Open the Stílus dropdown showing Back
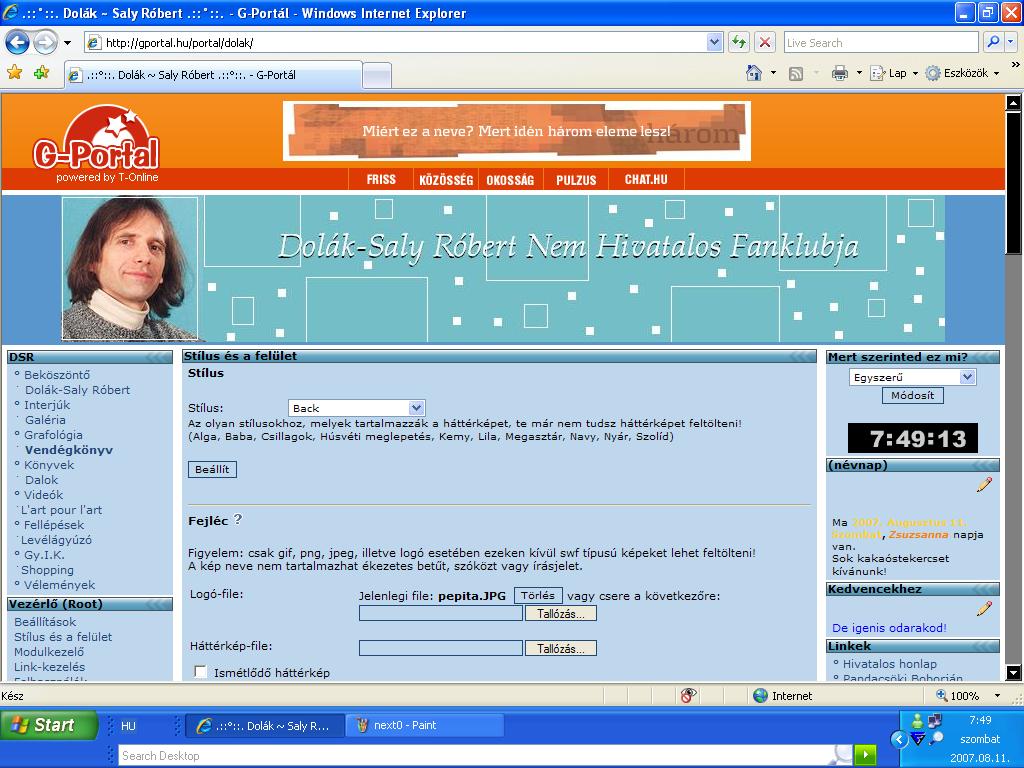The height and width of the screenshot is (768, 1024). pos(357,408)
